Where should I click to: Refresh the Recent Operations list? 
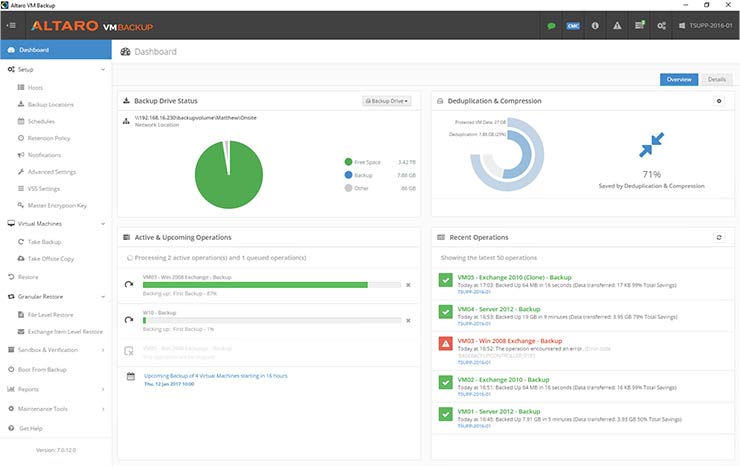[718, 237]
